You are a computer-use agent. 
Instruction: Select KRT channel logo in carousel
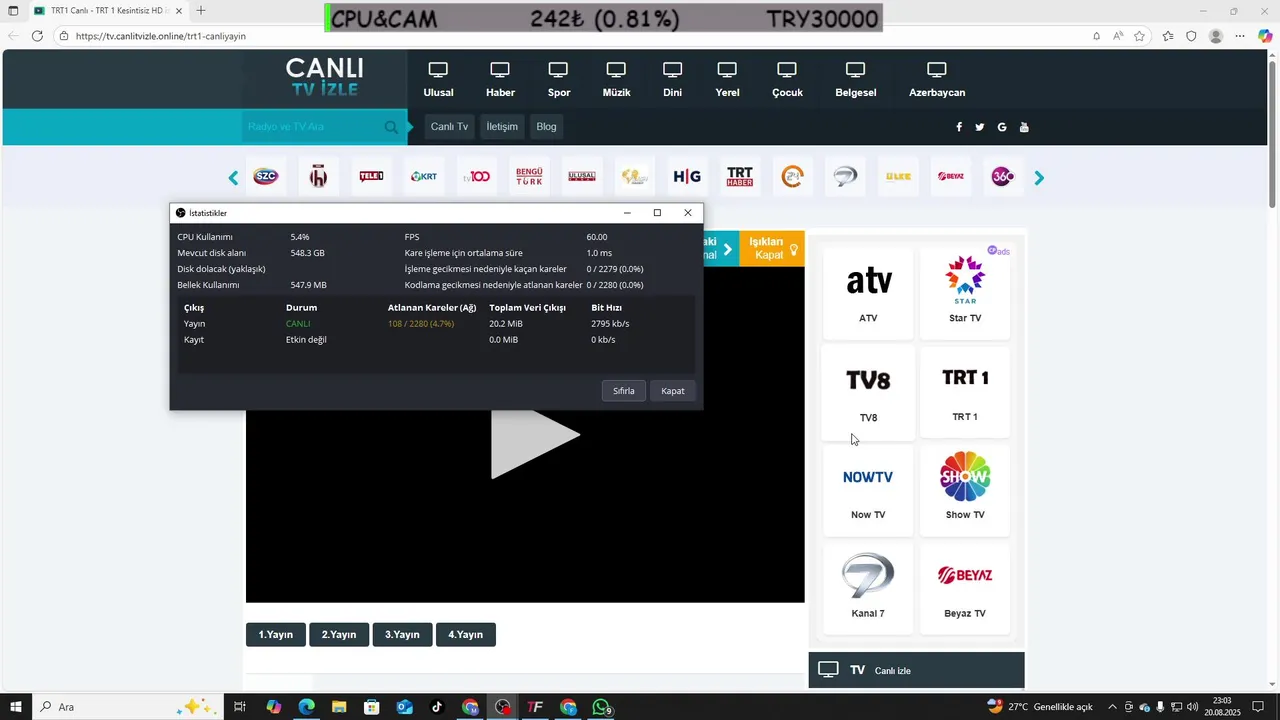[x=424, y=177]
